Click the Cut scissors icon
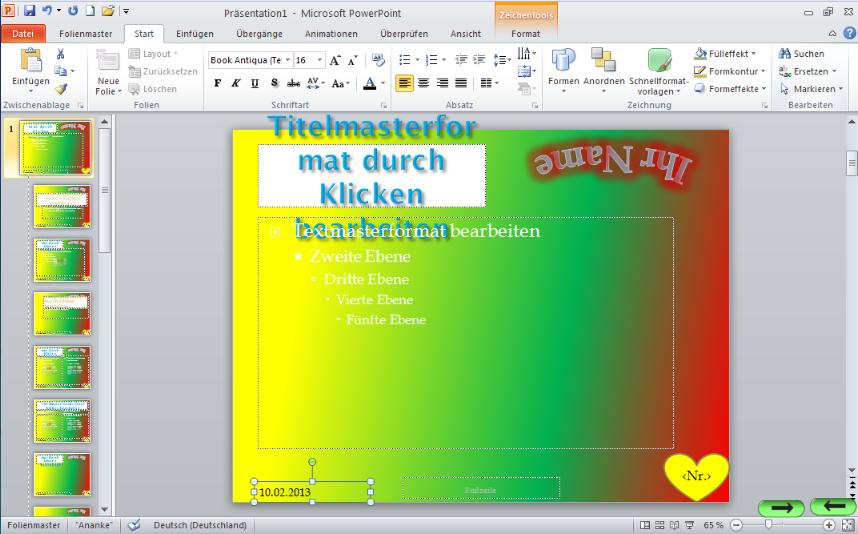Screen dimensions: 858x534 60,54
